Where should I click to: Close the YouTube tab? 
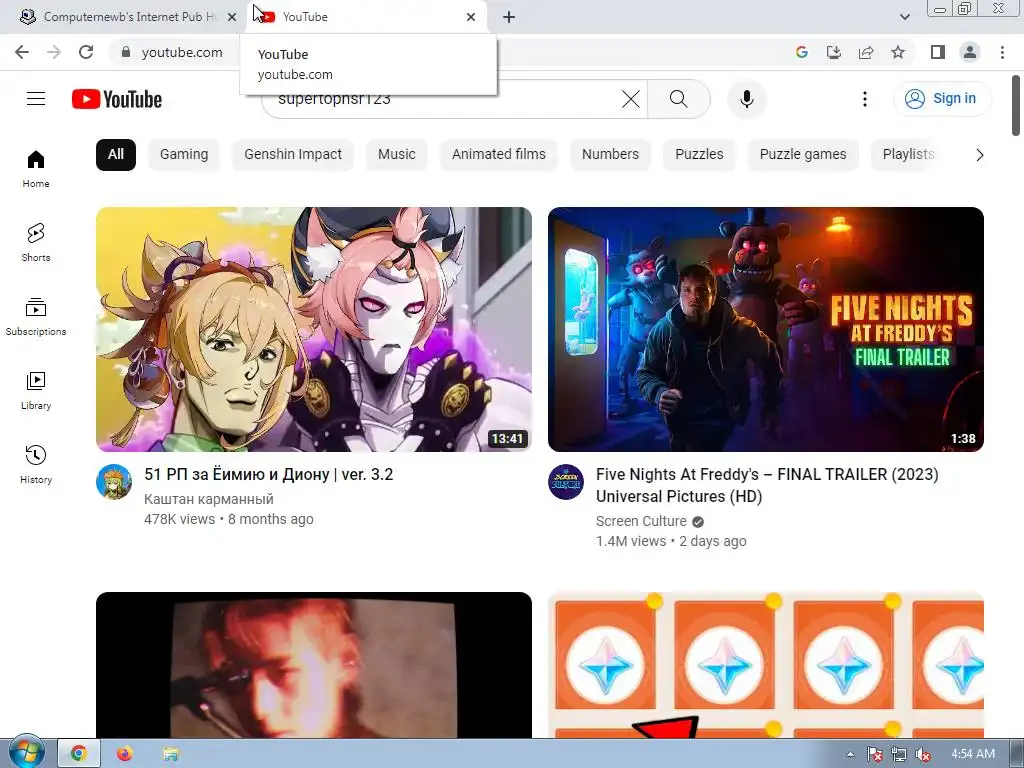471,17
